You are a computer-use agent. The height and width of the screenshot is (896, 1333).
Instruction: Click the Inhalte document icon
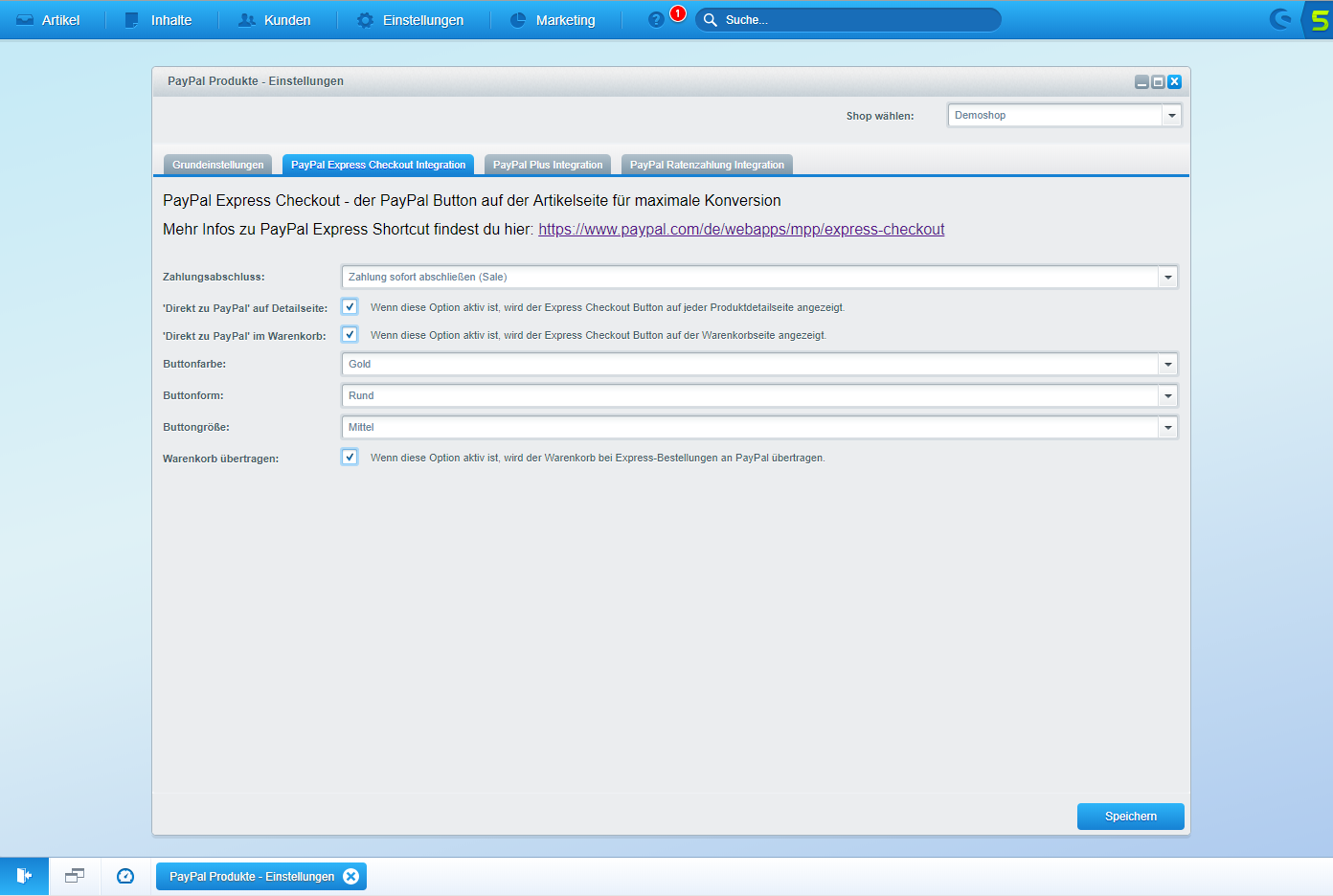pos(132,20)
